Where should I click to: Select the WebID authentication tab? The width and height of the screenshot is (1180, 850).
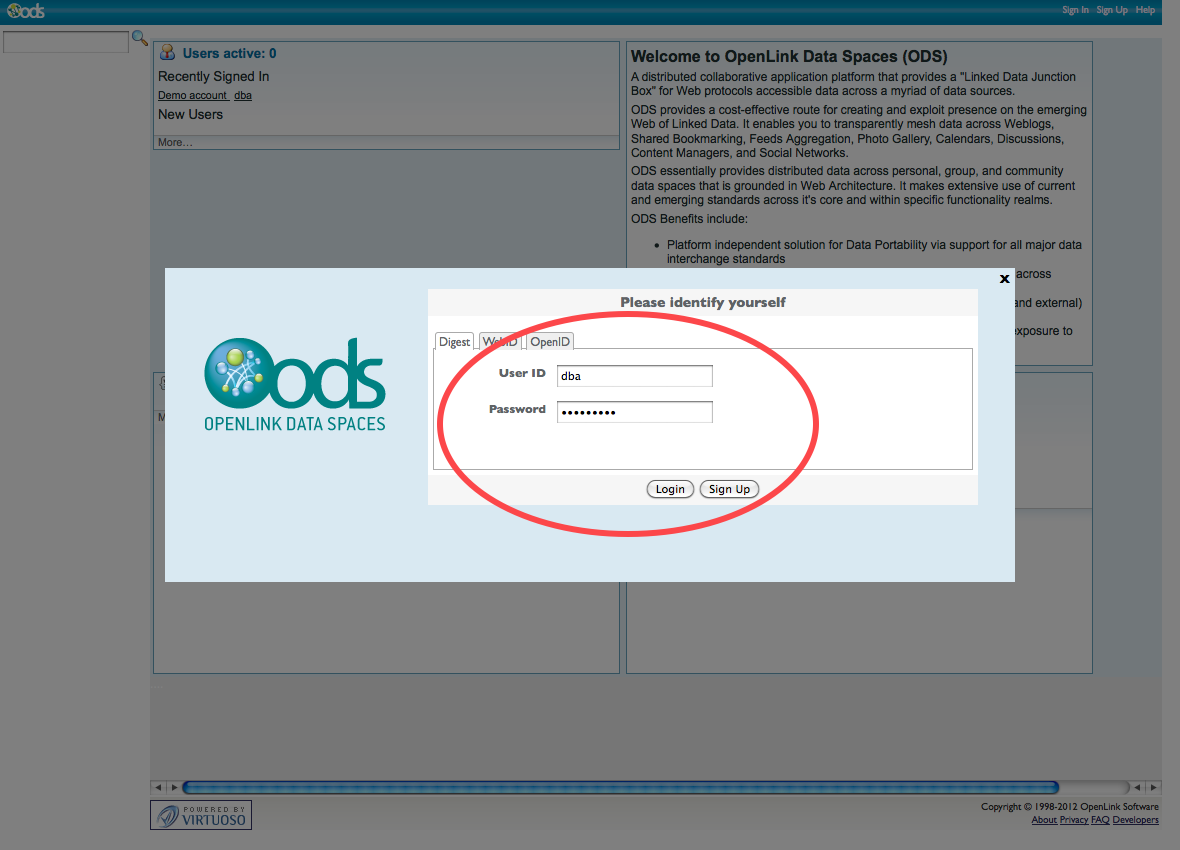pos(500,342)
